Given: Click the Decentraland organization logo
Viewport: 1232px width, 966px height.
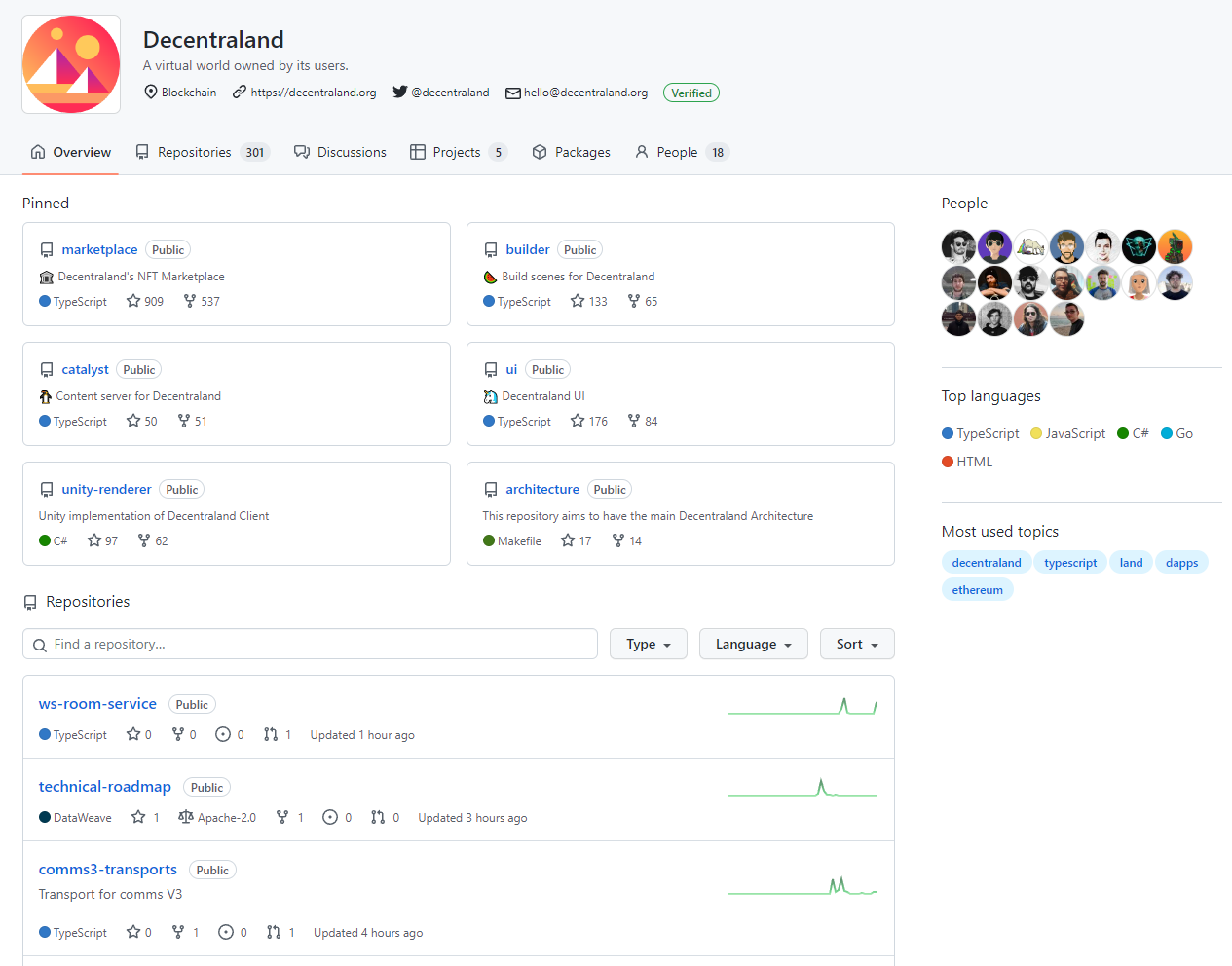Looking at the screenshot, I should point(71,64).
